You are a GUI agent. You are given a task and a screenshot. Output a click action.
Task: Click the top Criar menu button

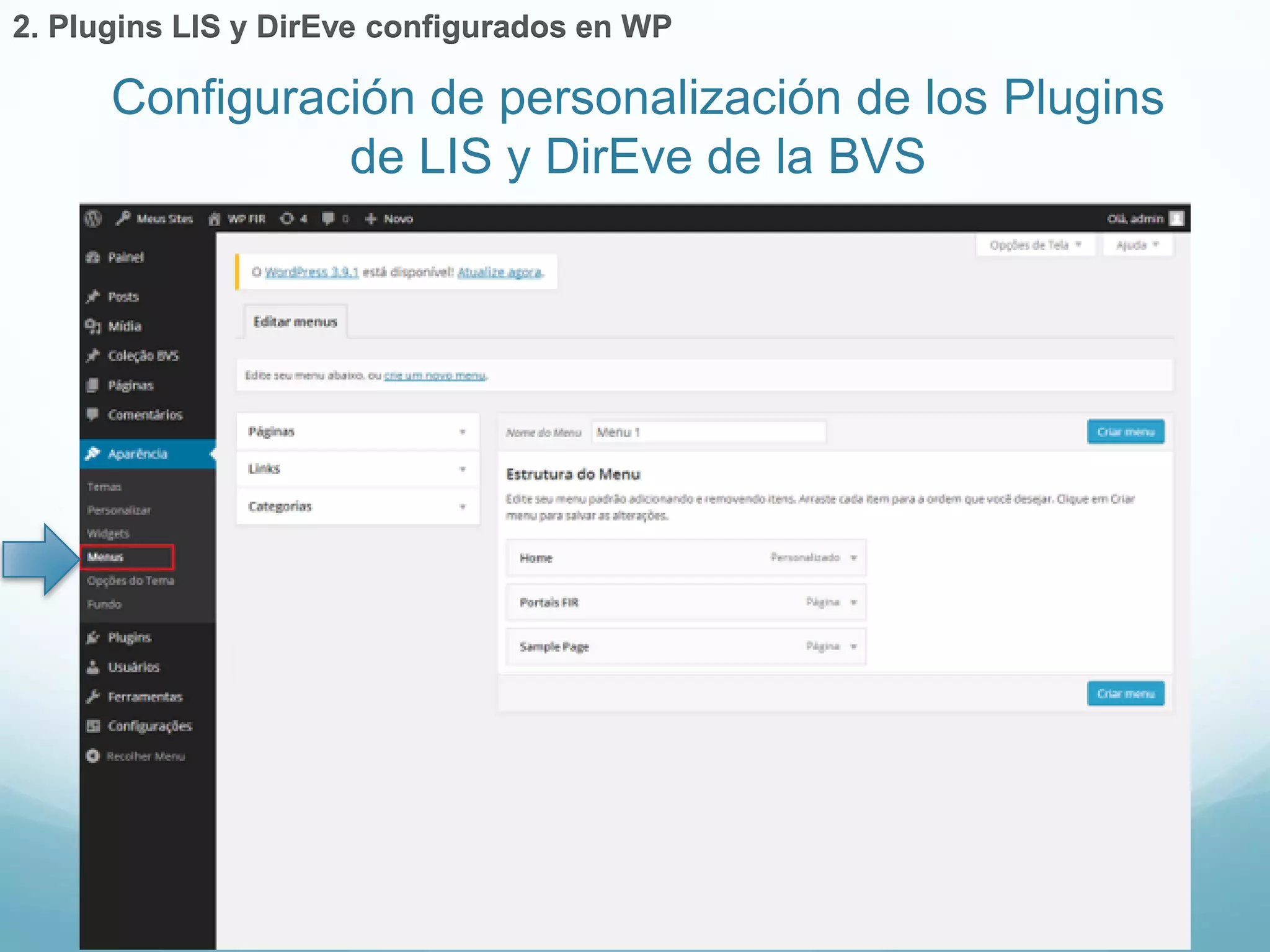[x=1126, y=431]
